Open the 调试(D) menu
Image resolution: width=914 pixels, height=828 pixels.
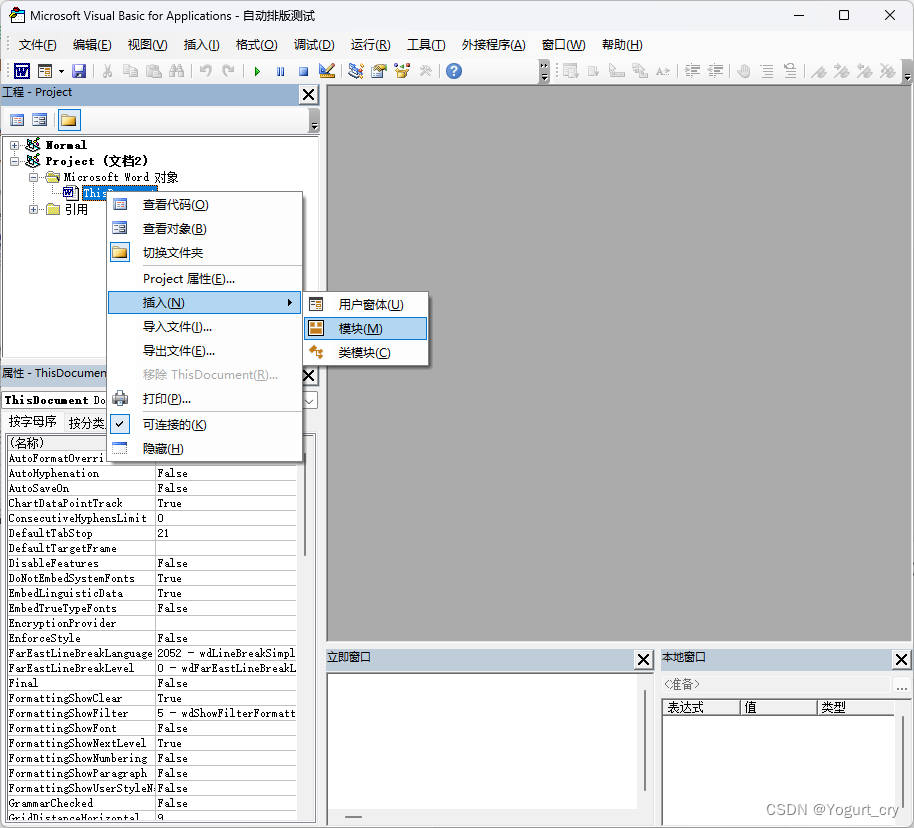[x=314, y=45]
